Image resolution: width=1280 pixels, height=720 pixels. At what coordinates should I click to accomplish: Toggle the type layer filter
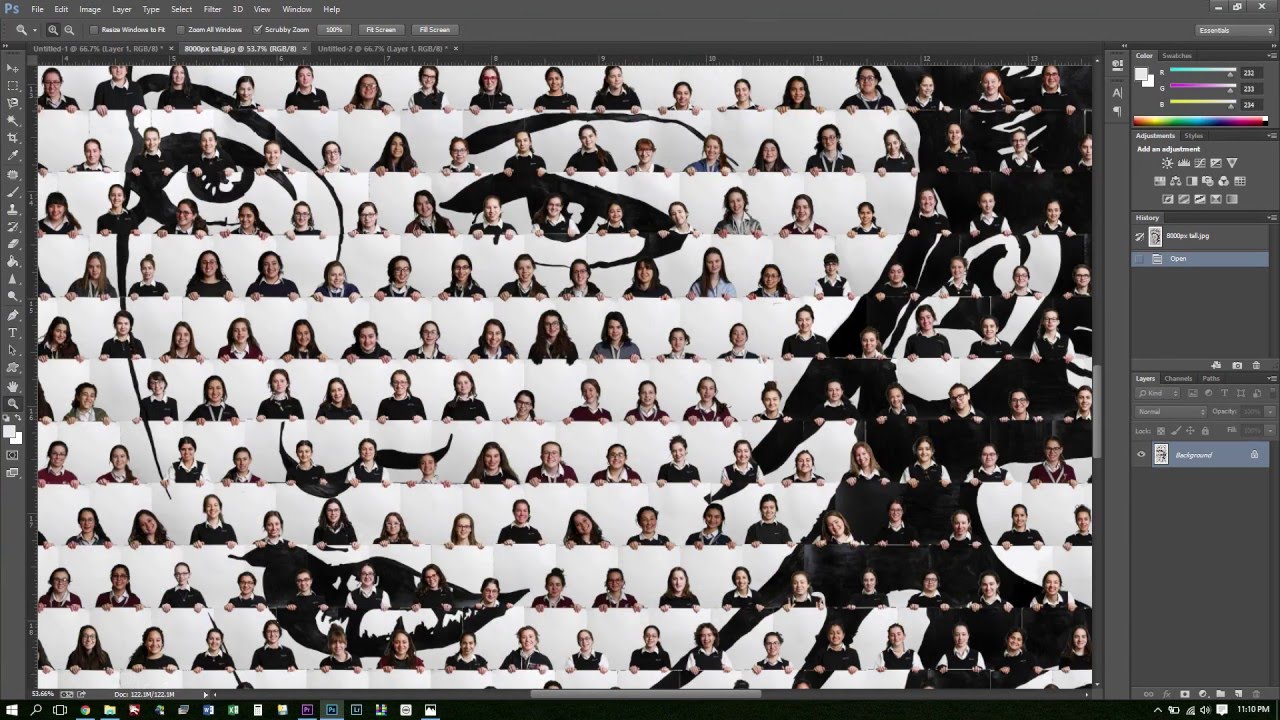(1223, 393)
